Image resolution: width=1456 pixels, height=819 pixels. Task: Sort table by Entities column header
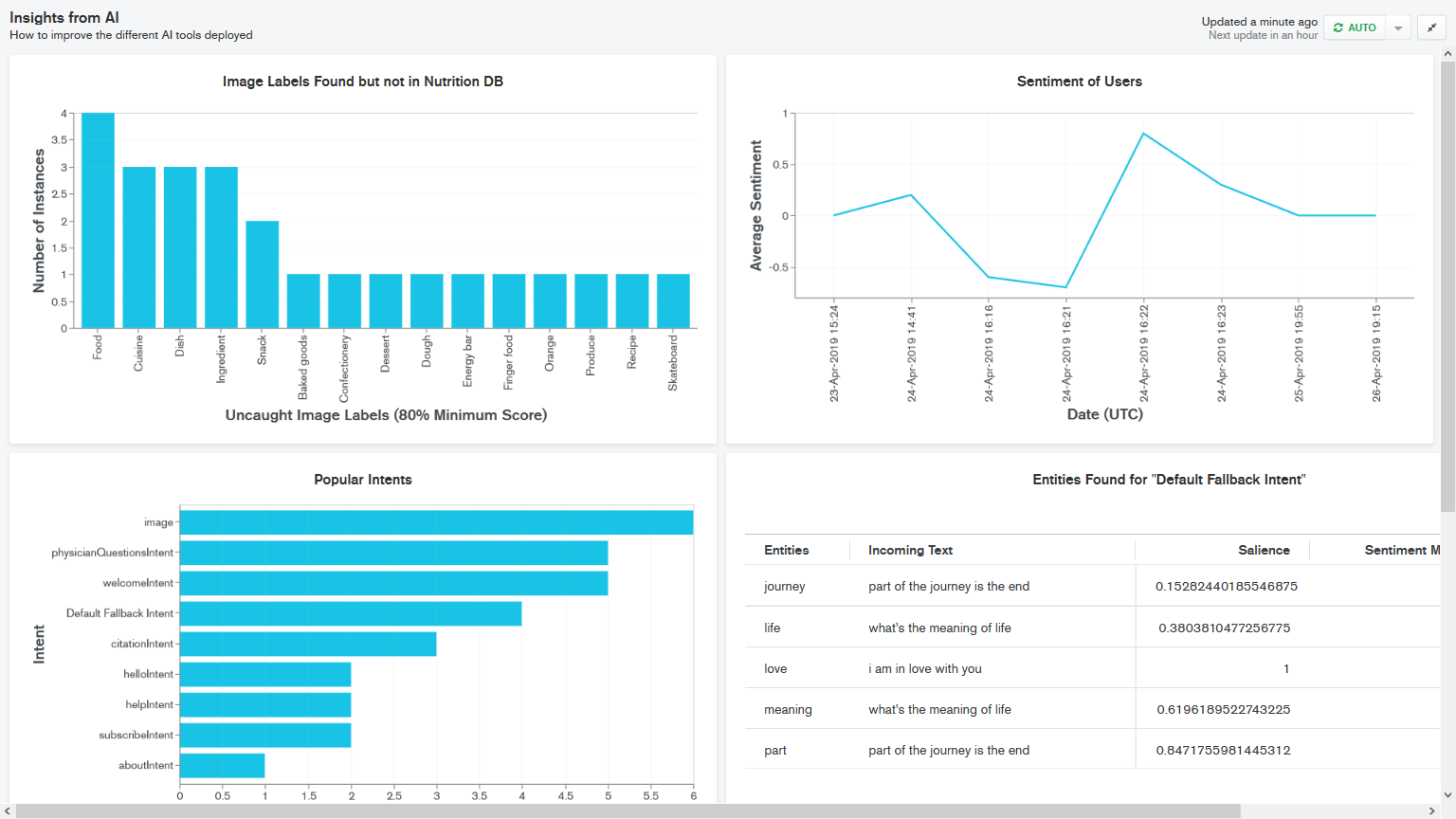786,550
